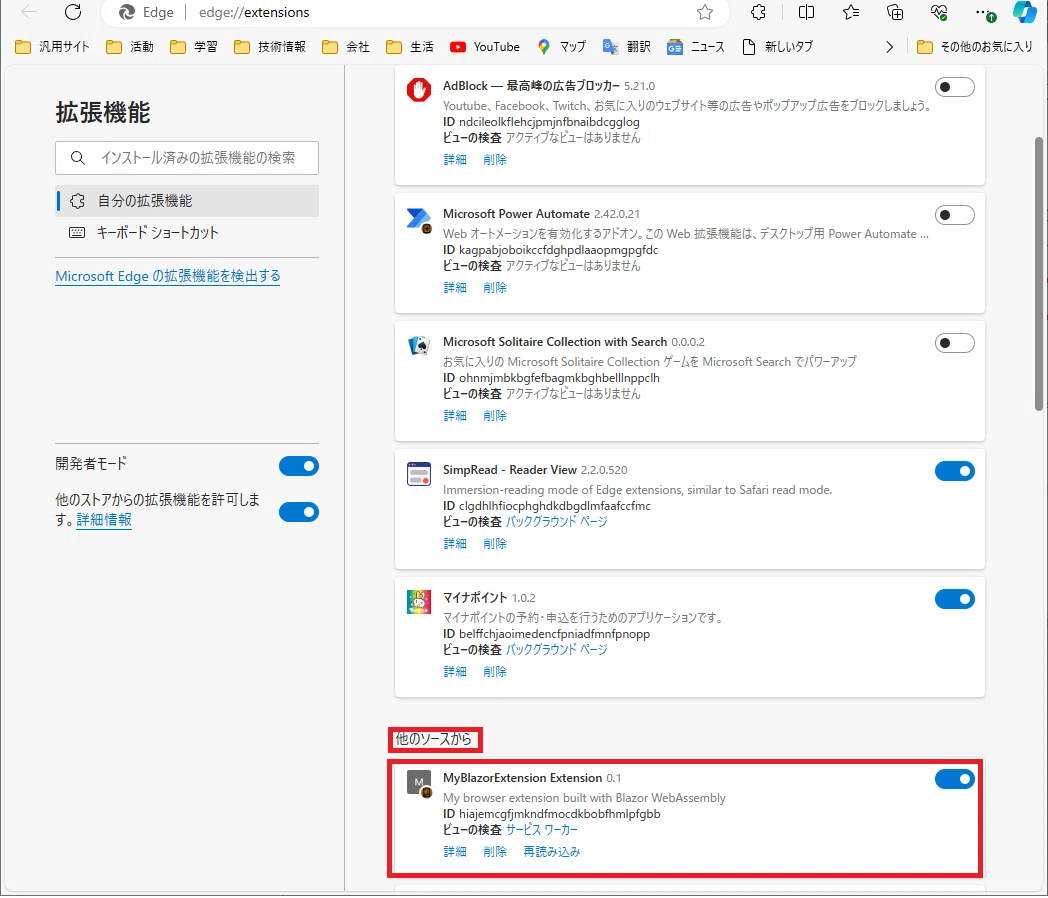This screenshot has height=898, width=1048.
Task: Disable the マイナポイント extension toggle
Action: click(954, 599)
